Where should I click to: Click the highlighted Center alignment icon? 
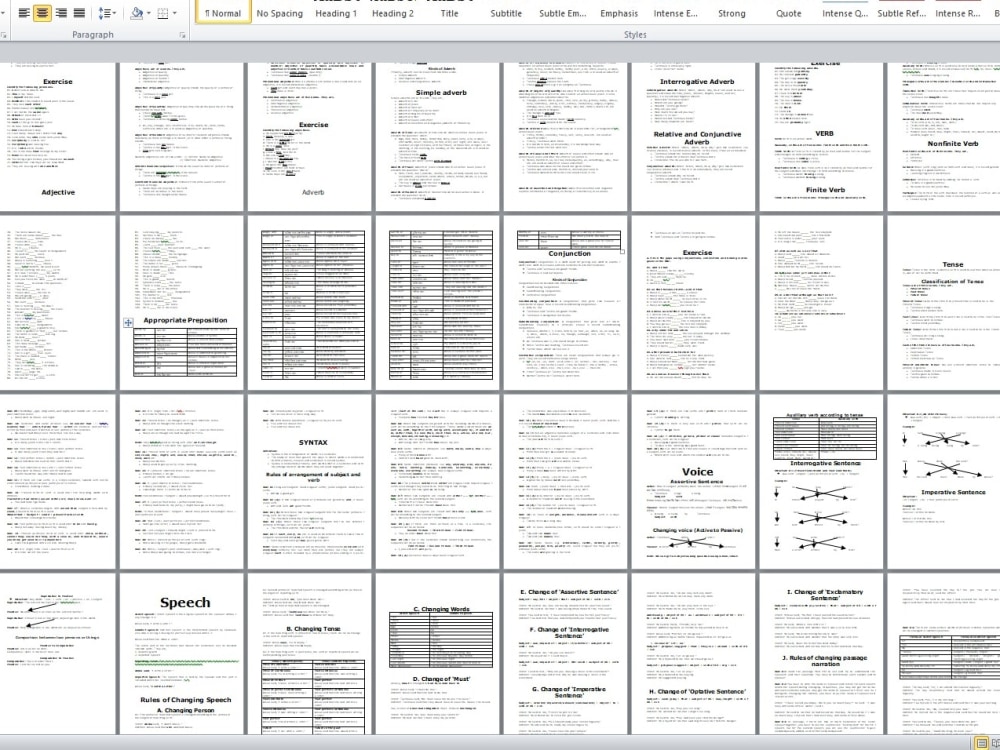tap(42, 12)
